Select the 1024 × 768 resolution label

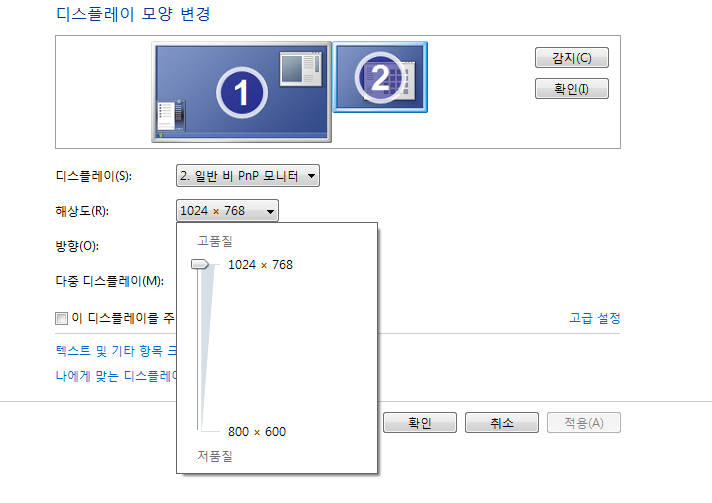point(260,265)
